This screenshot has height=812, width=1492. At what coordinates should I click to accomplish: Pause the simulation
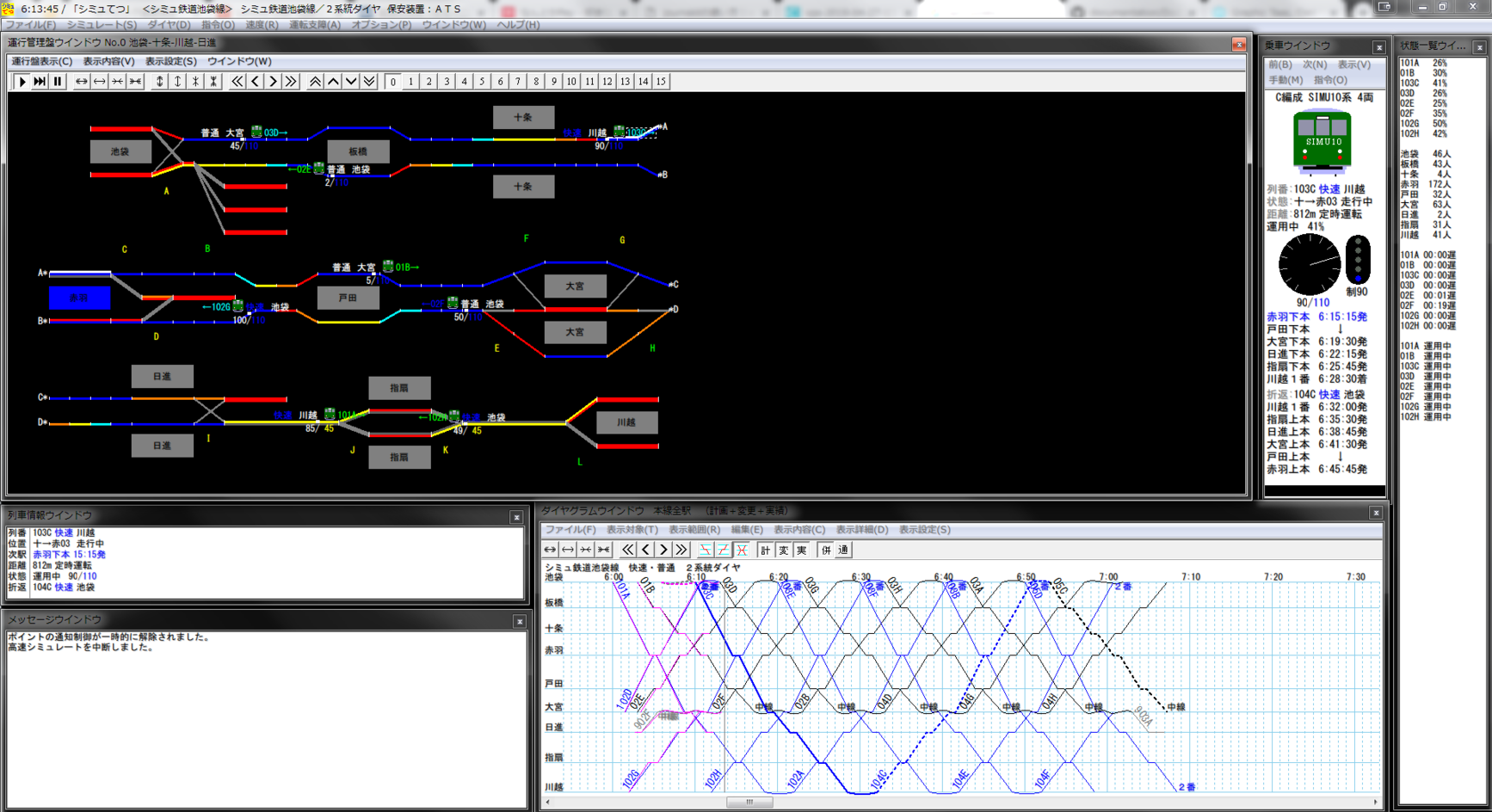58,82
